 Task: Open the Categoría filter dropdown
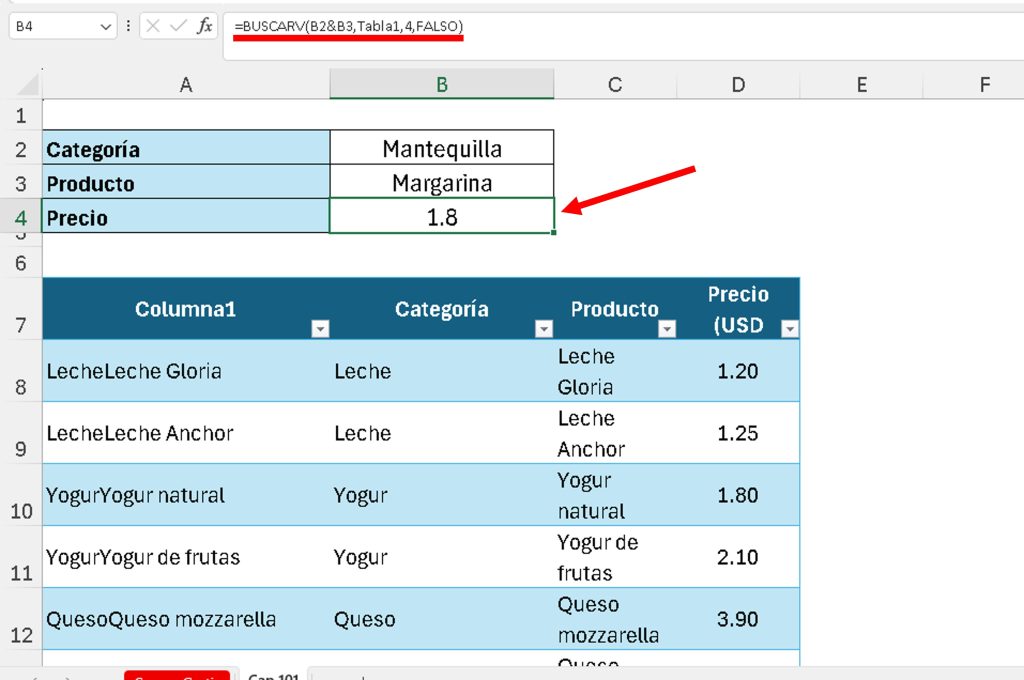[543, 329]
